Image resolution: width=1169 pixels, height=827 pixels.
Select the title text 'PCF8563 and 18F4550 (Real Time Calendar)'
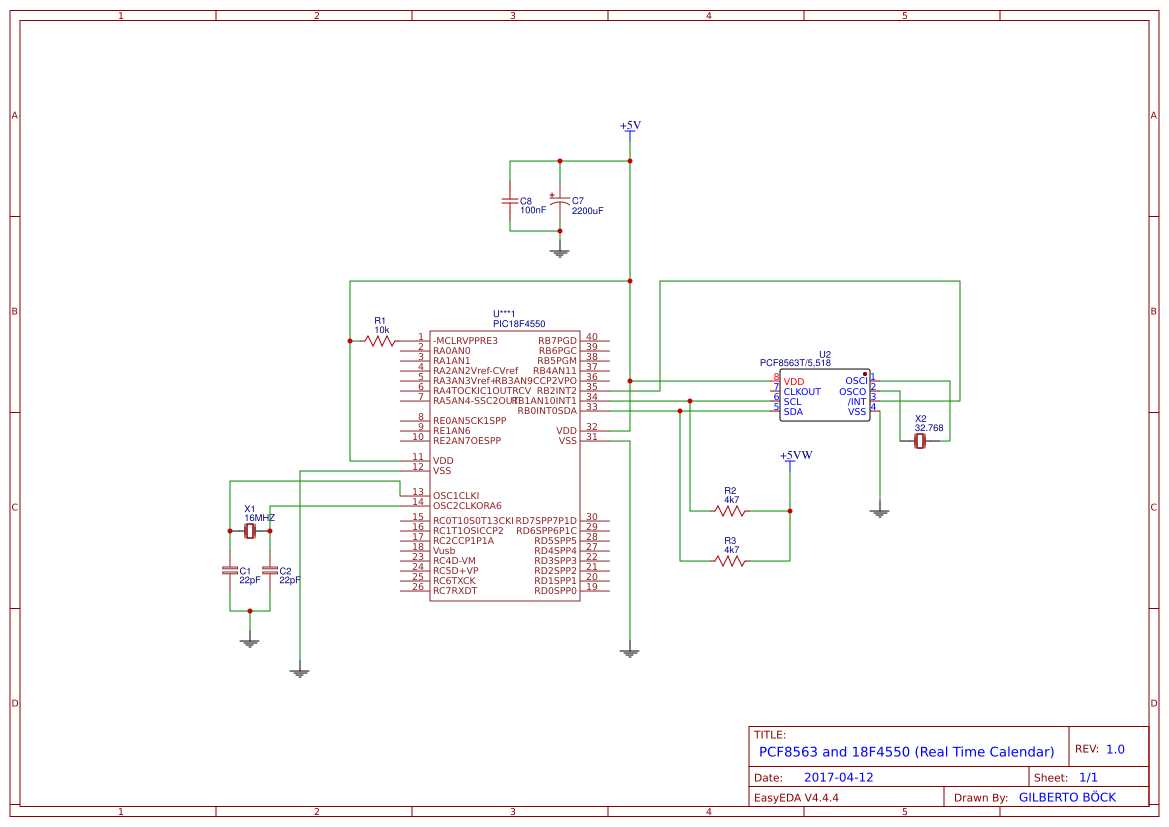[x=907, y=752]
